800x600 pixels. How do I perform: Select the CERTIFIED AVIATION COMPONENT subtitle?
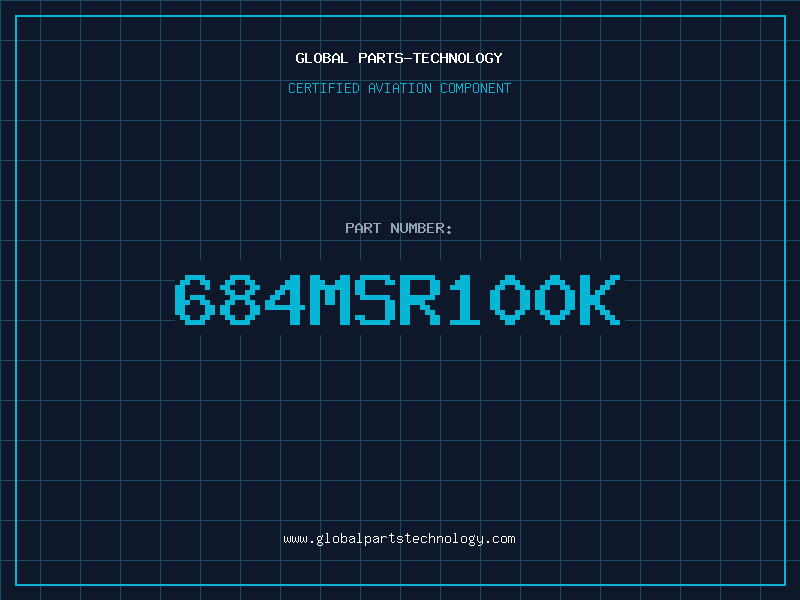point(399,88)
